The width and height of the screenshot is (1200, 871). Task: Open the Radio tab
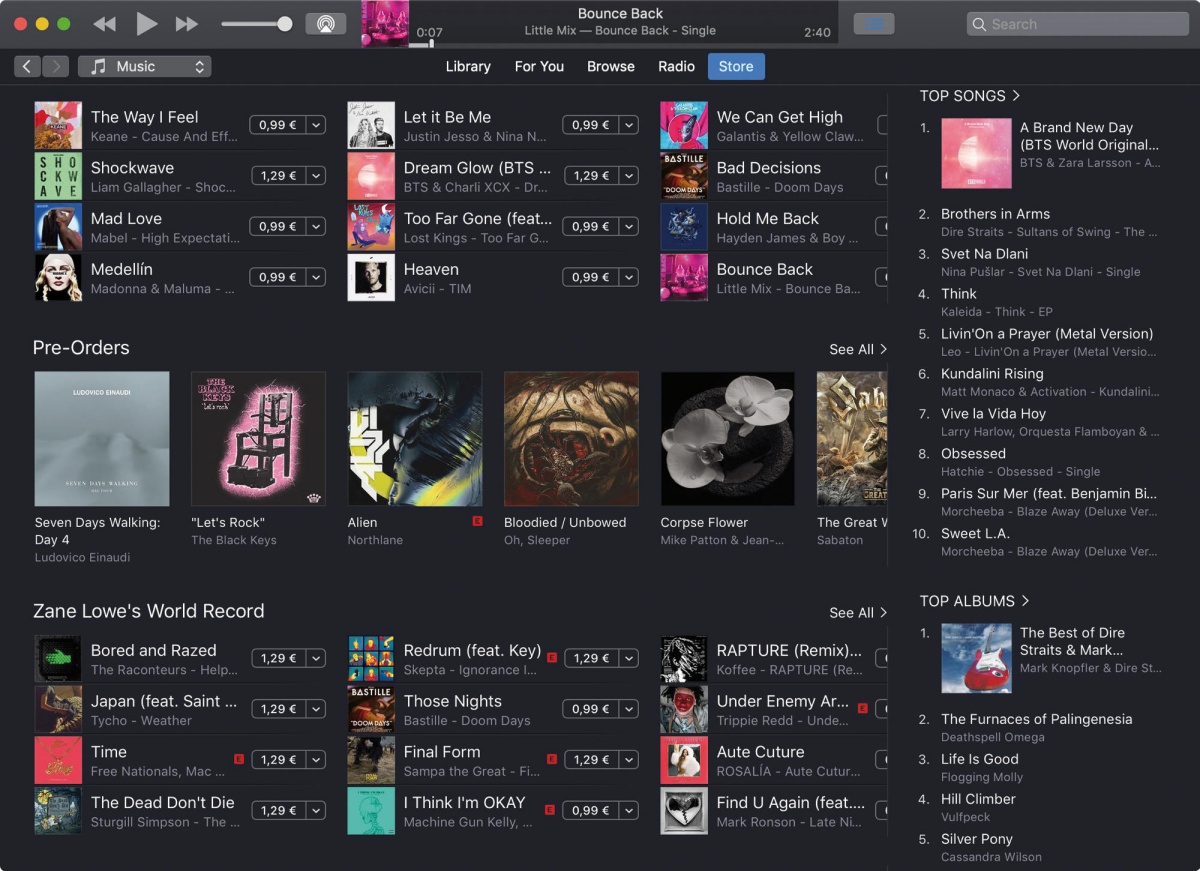coord(677,66)
